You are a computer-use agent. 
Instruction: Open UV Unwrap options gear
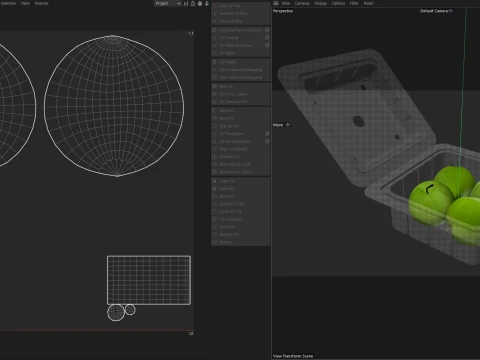[x=267, y=38]
